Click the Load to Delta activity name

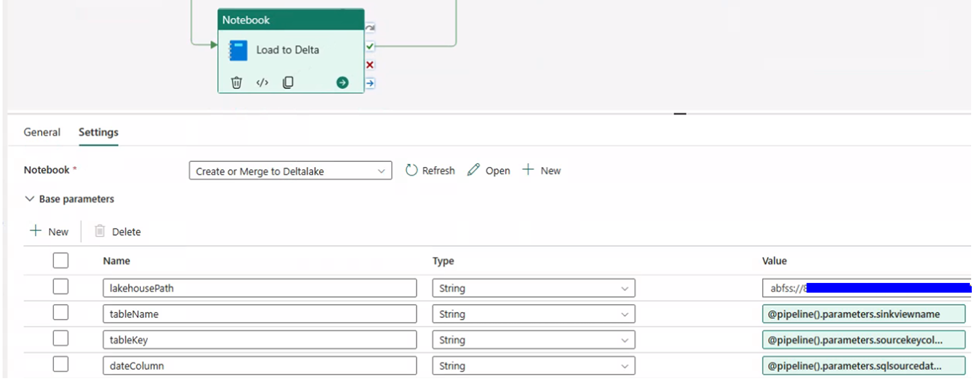(287, 50)
